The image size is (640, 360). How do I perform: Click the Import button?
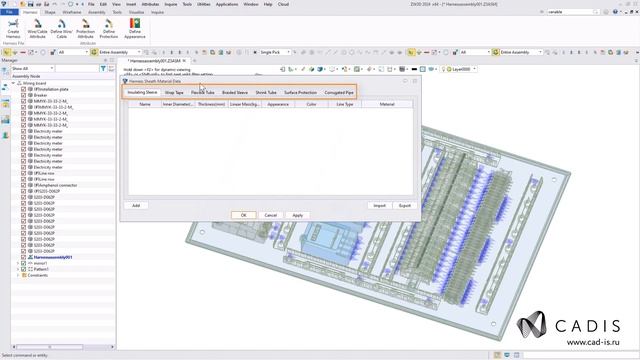379,206
